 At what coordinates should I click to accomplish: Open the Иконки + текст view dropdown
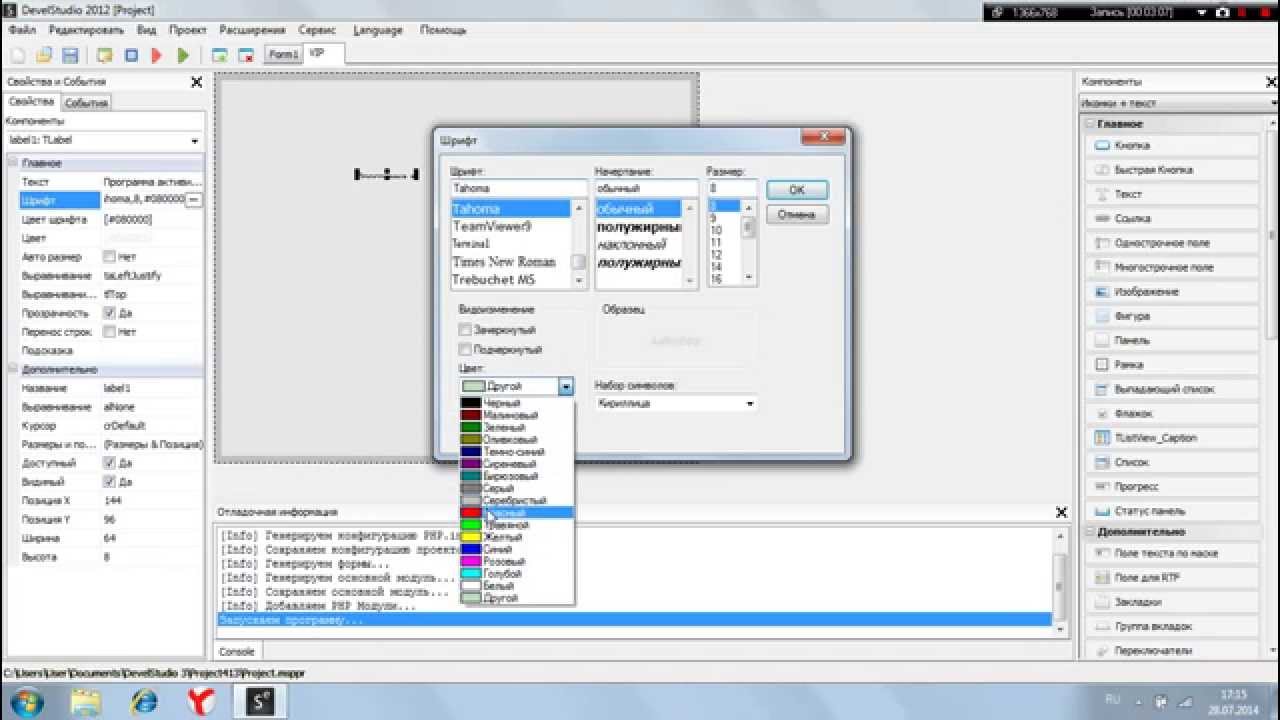tap(1274, 103)
